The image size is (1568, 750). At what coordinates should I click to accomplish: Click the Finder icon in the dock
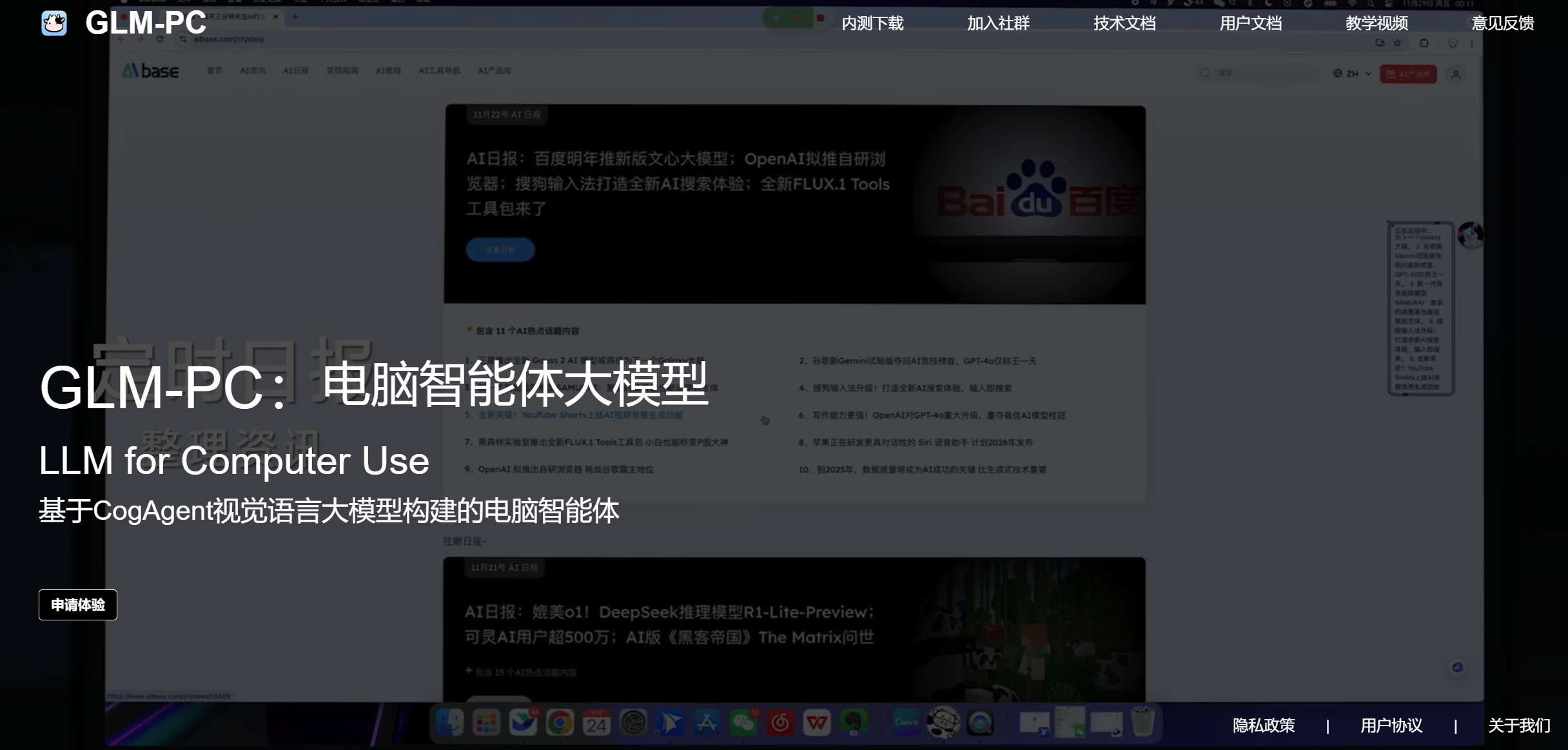click(450, 723)
